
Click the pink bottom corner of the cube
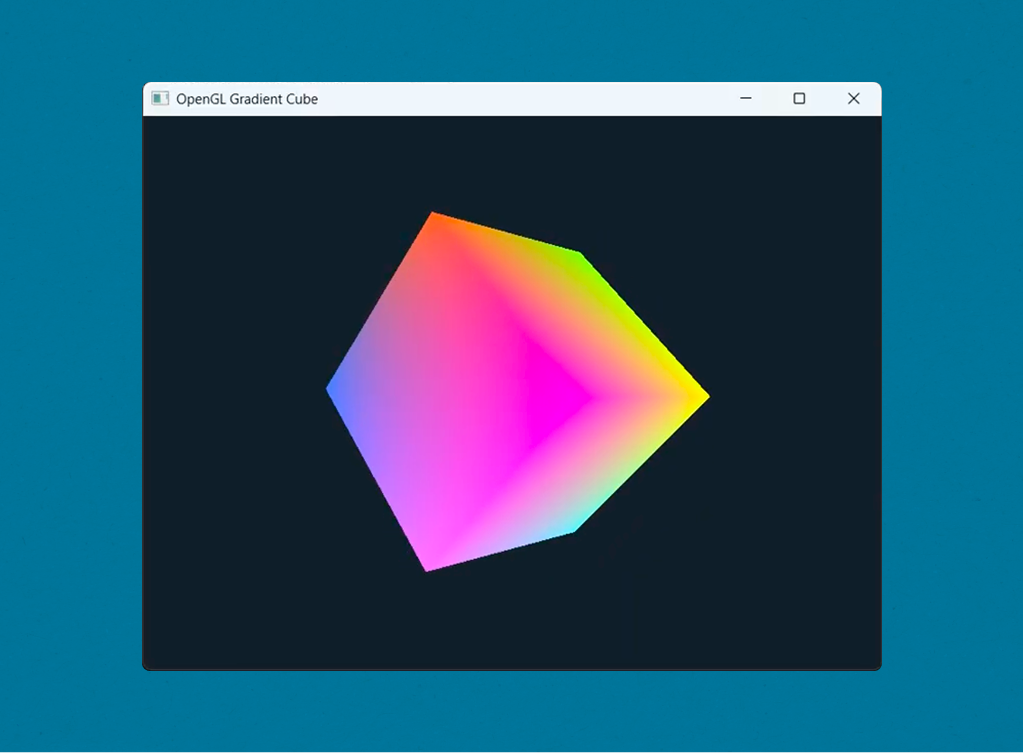tap(429, 566)
